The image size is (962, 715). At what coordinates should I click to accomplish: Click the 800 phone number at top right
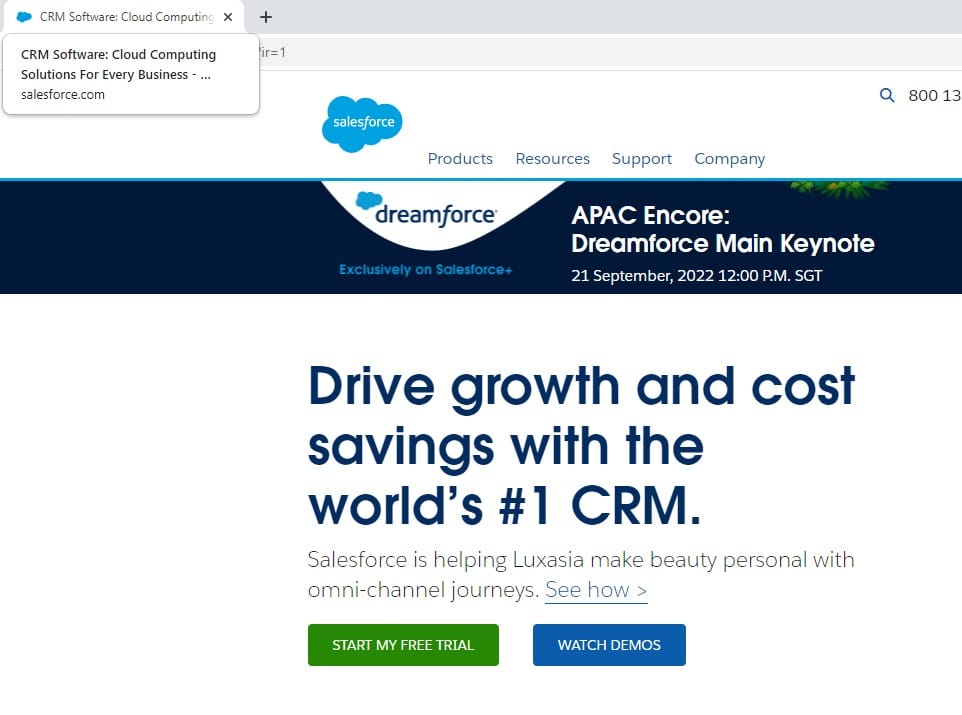(935, 95)
